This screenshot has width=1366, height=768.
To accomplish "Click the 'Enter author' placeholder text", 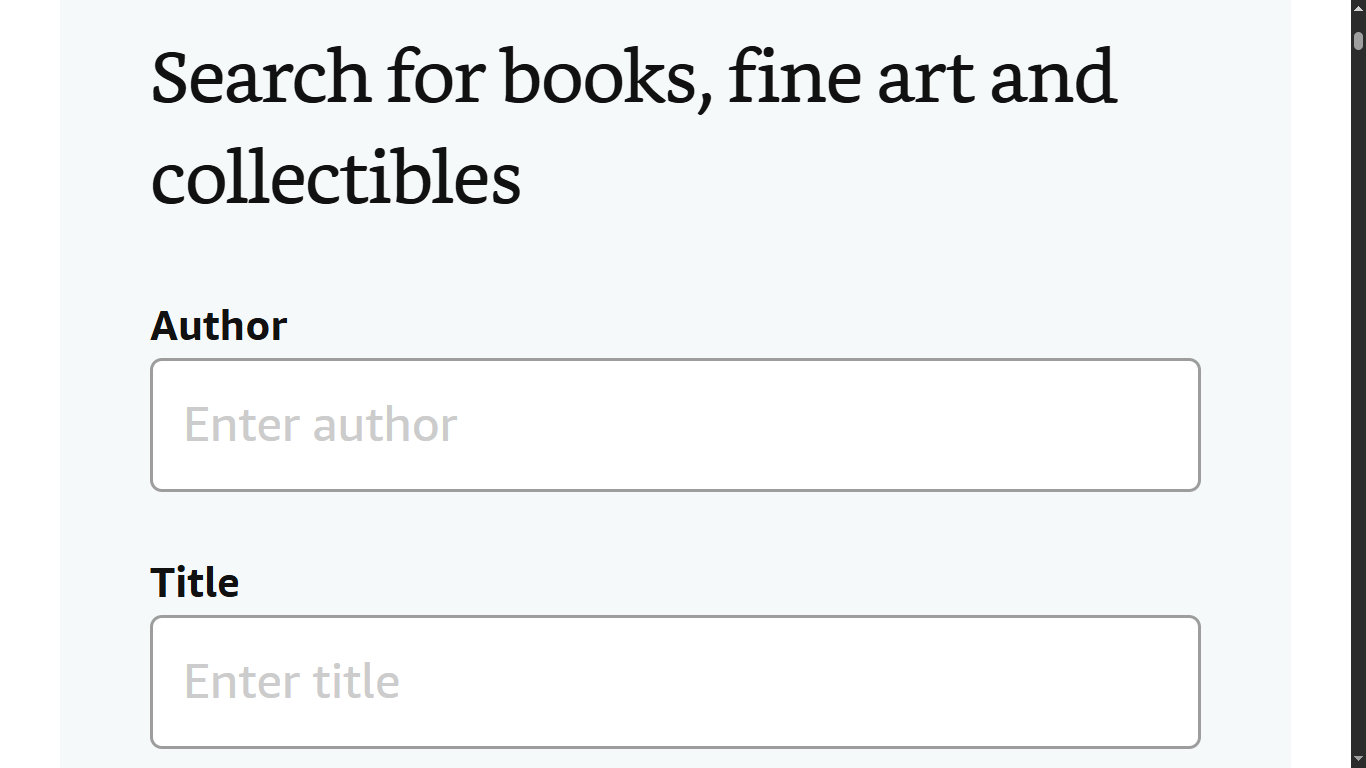I will point(320,425).
